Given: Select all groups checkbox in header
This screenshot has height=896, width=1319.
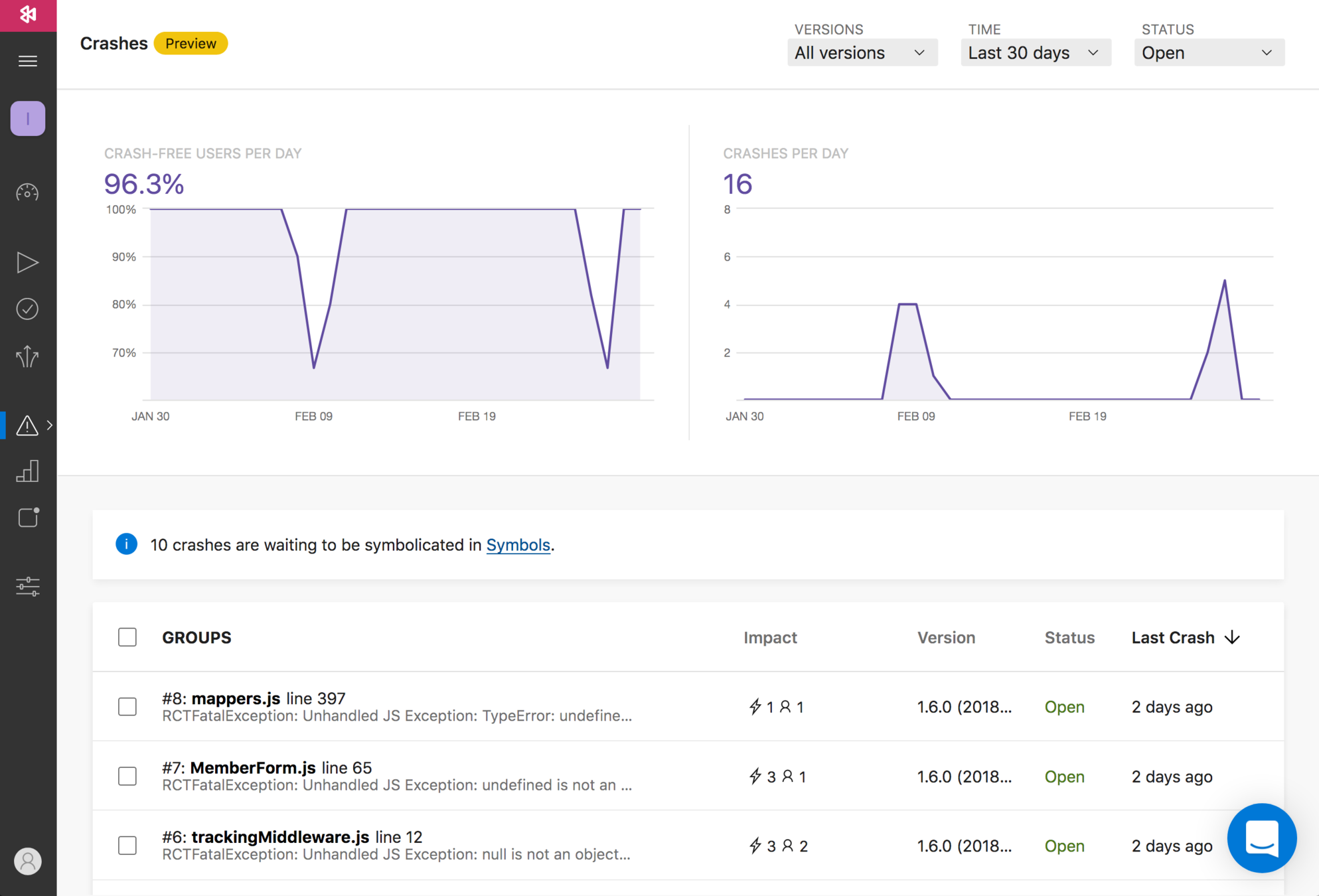Looking at the screenshot, I should tap(127, 637).
